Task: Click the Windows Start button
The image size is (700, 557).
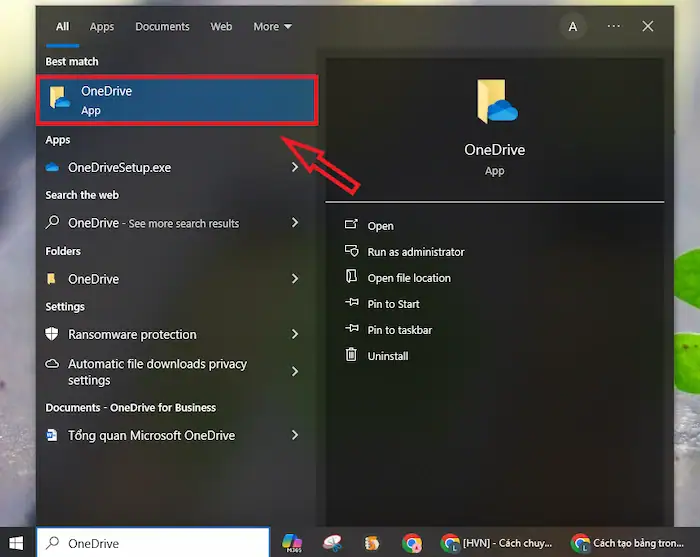Action: click(17, 543)
